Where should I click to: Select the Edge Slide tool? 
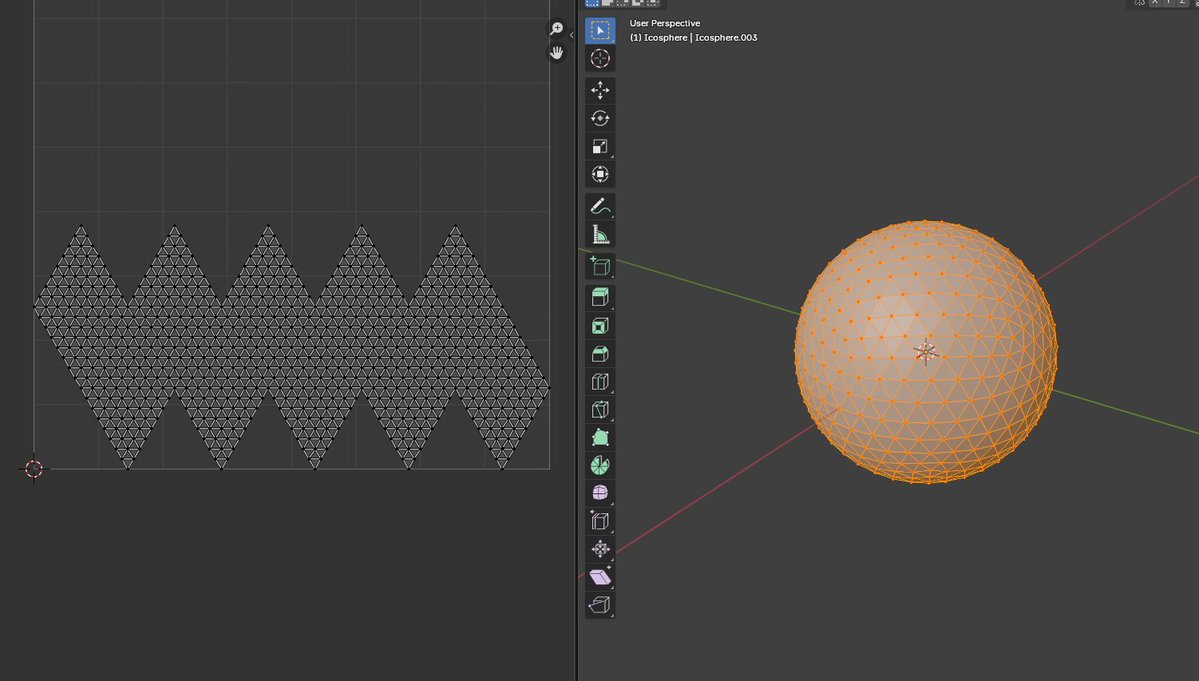(600, 521)
